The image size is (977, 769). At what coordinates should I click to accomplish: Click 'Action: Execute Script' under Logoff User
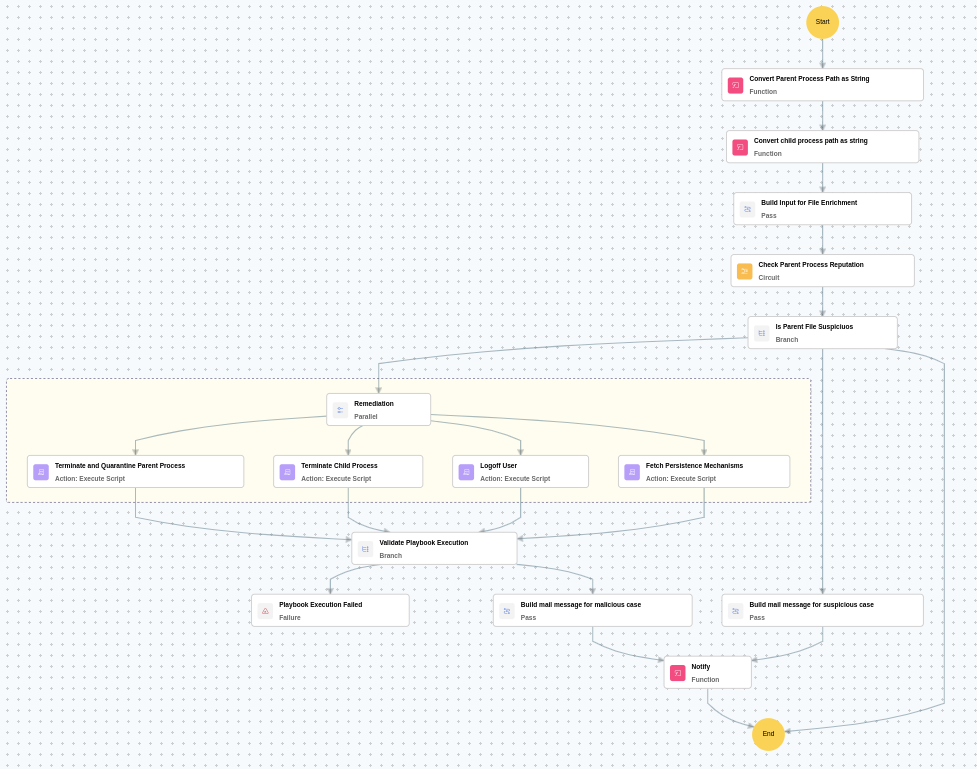515,479
